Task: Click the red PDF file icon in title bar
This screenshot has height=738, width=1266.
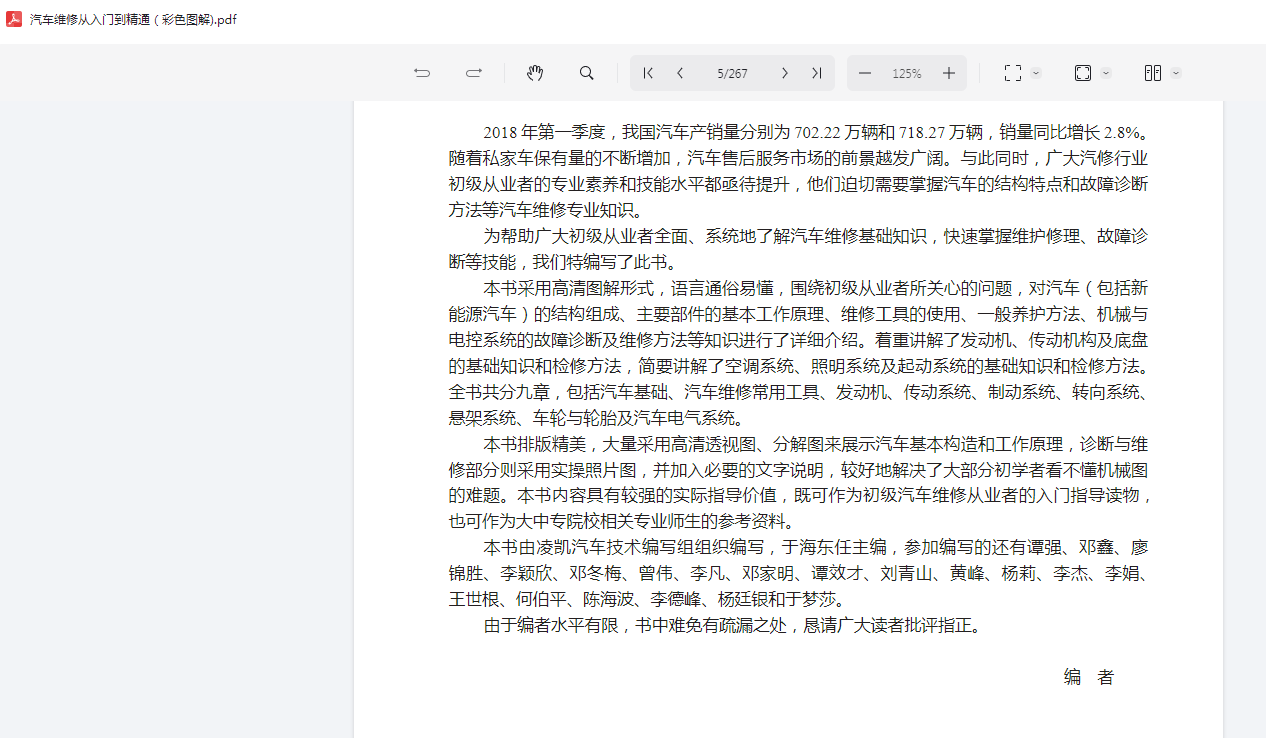Action: pyautogui.click(x=14, y=19)
